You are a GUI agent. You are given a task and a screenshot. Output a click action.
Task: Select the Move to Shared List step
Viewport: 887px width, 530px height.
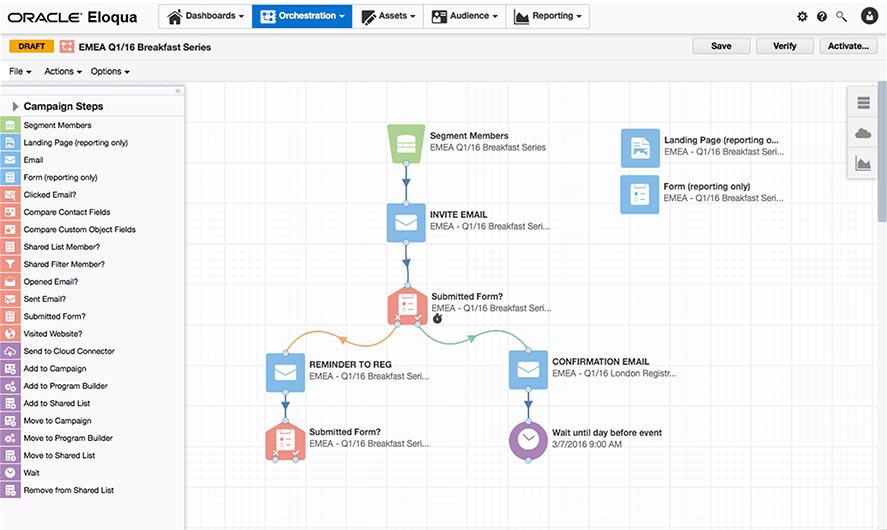tap(59, 455)
